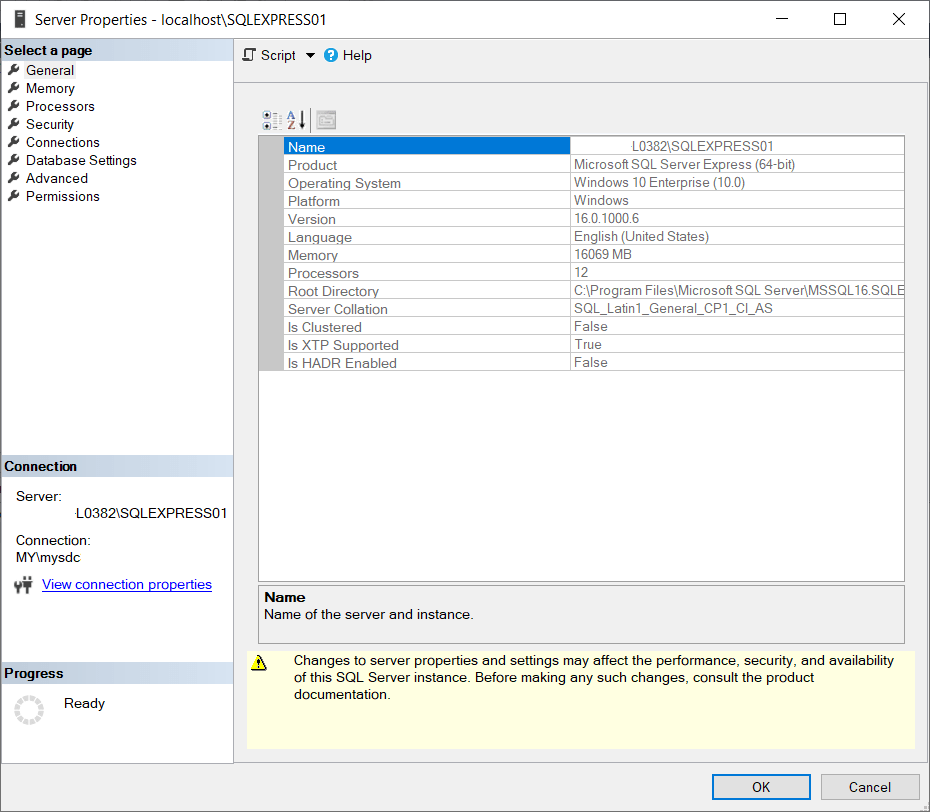This screenshot has width=930, height=812.
Task: Click the wrench icon beside Database Settings
Action: (x=14, y=160)
